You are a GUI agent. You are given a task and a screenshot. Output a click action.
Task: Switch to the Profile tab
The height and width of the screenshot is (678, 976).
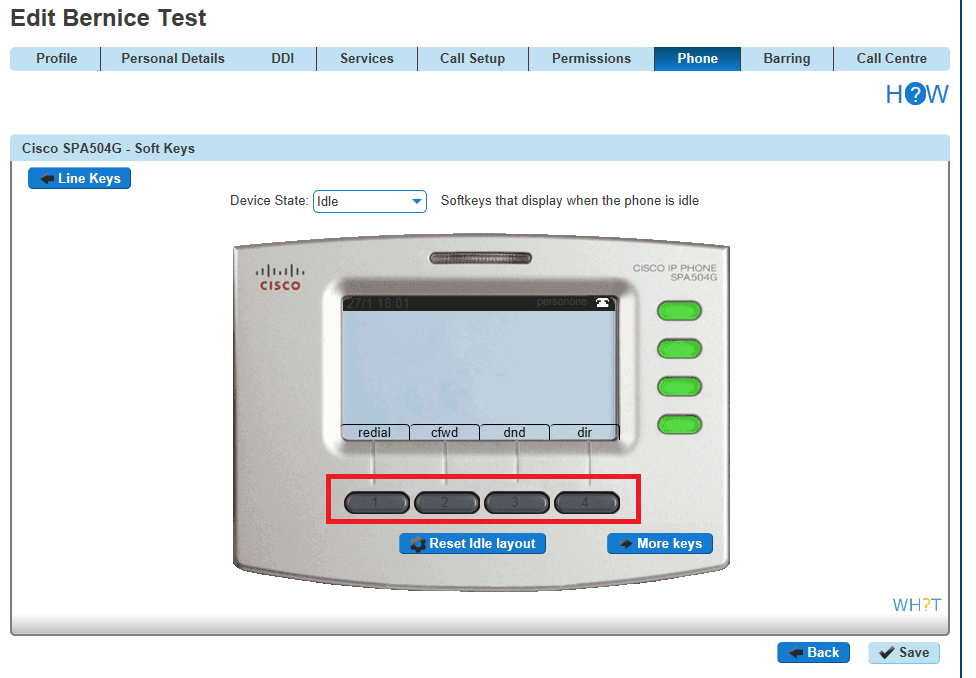56,59
